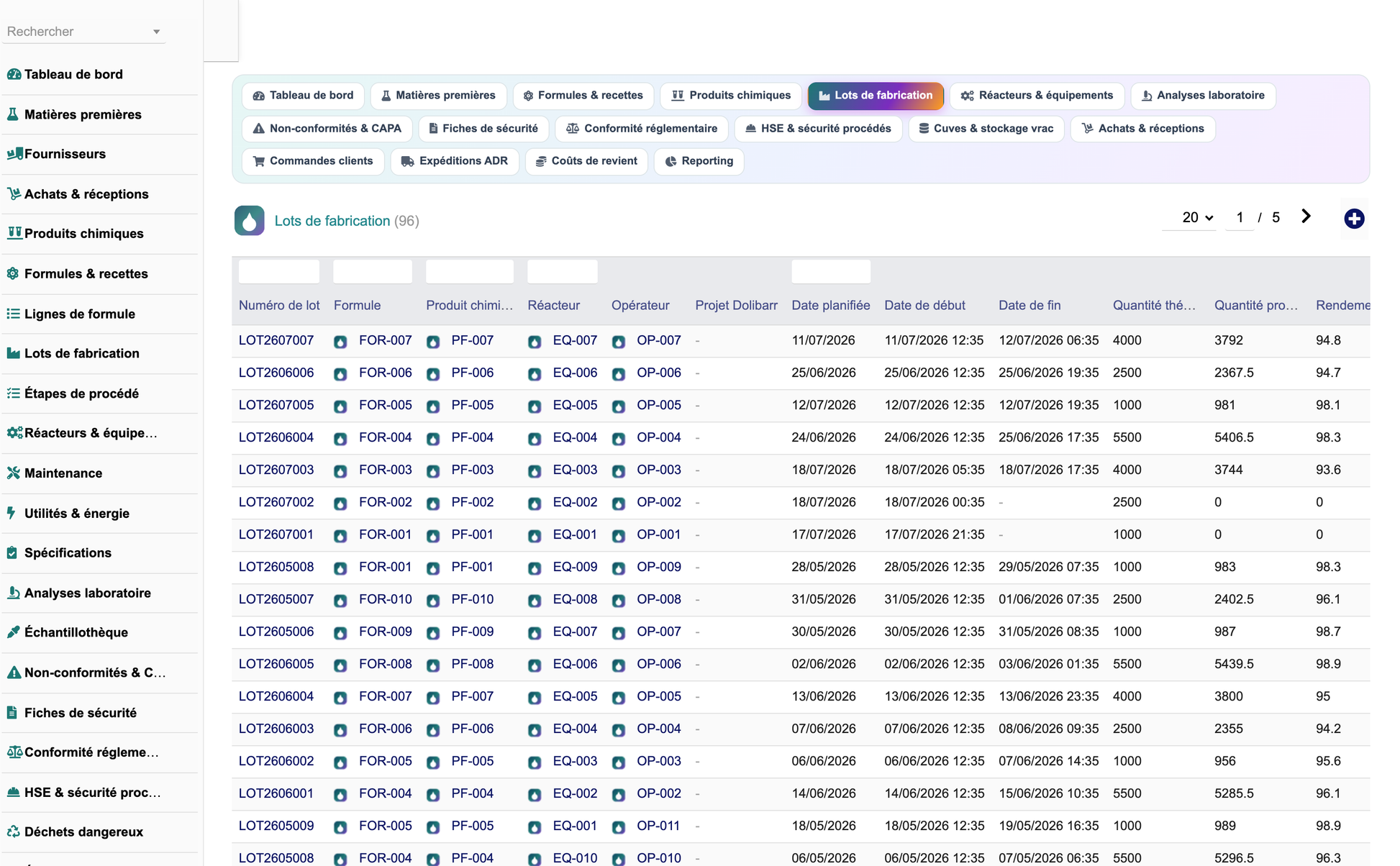
Task: Open the HSE & sécurité procédés tab
Action: pyautogui.click(x=818, y=129)
